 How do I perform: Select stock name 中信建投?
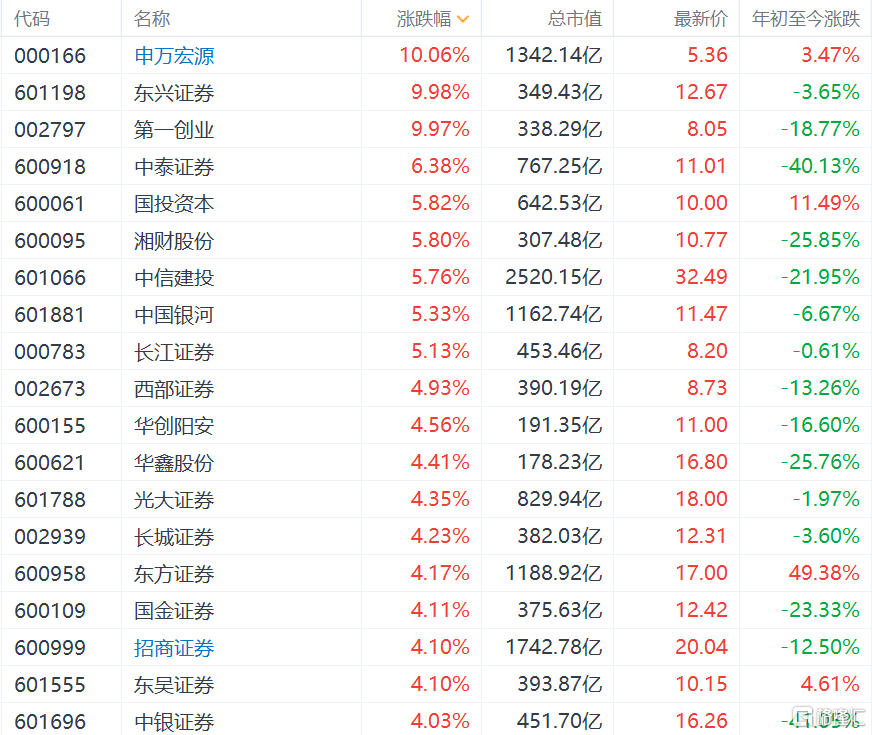[x=174, y=277]
